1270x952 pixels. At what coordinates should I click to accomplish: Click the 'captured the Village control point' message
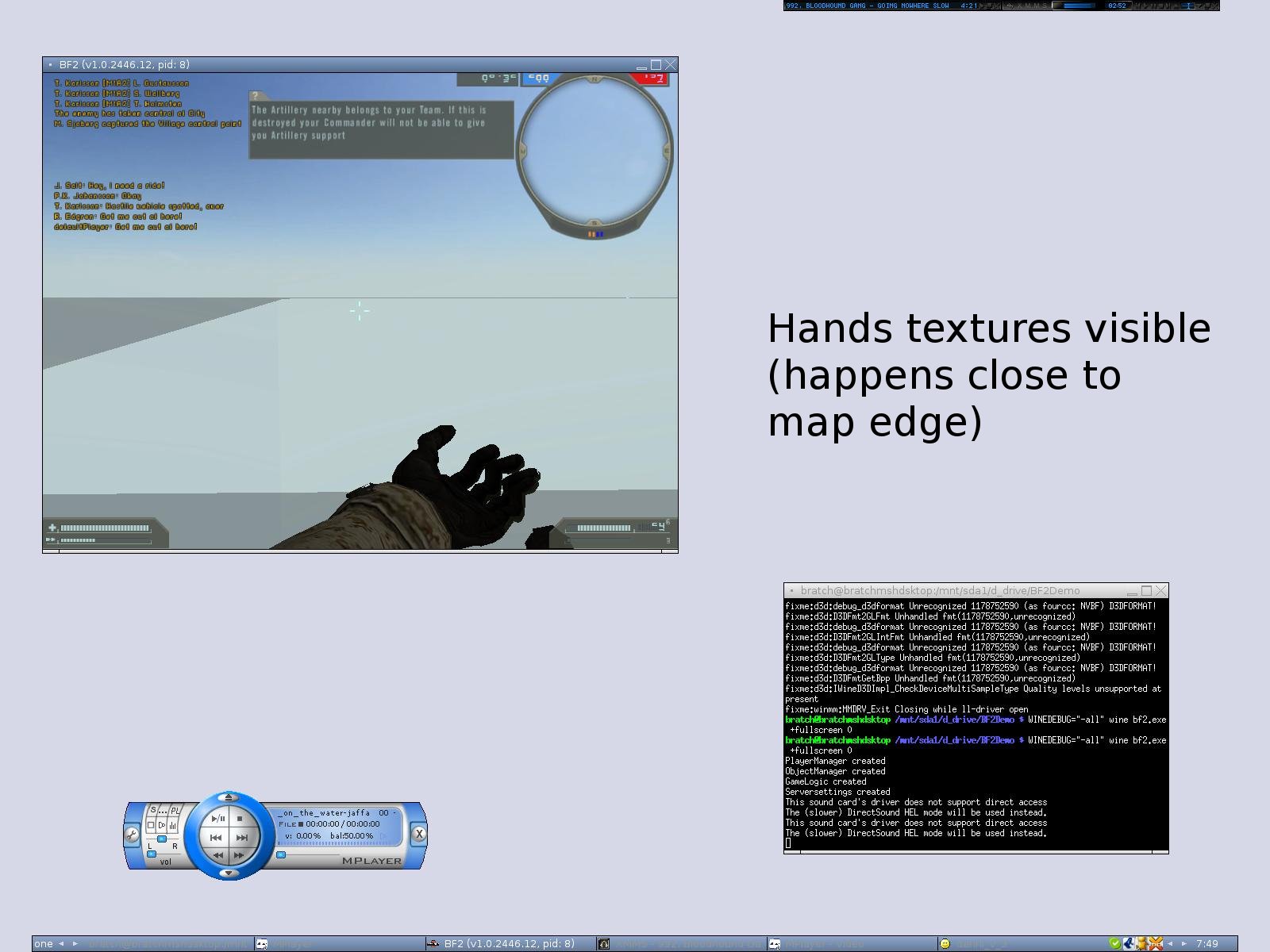[x=148, y=124]
